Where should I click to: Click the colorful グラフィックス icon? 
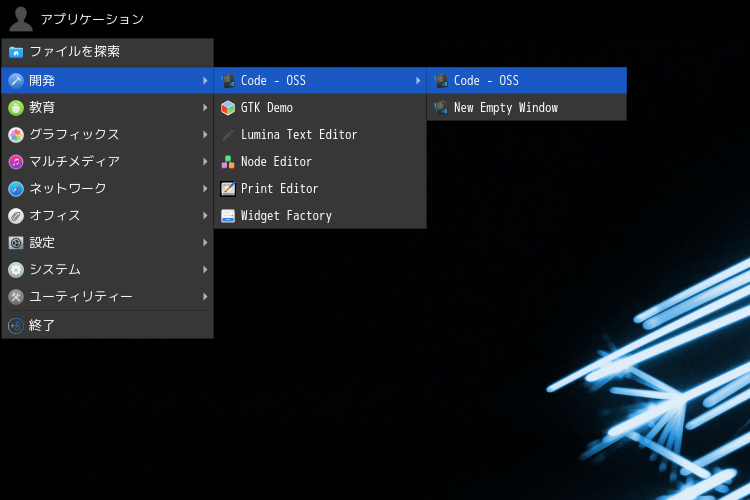(x=16, y=135)
